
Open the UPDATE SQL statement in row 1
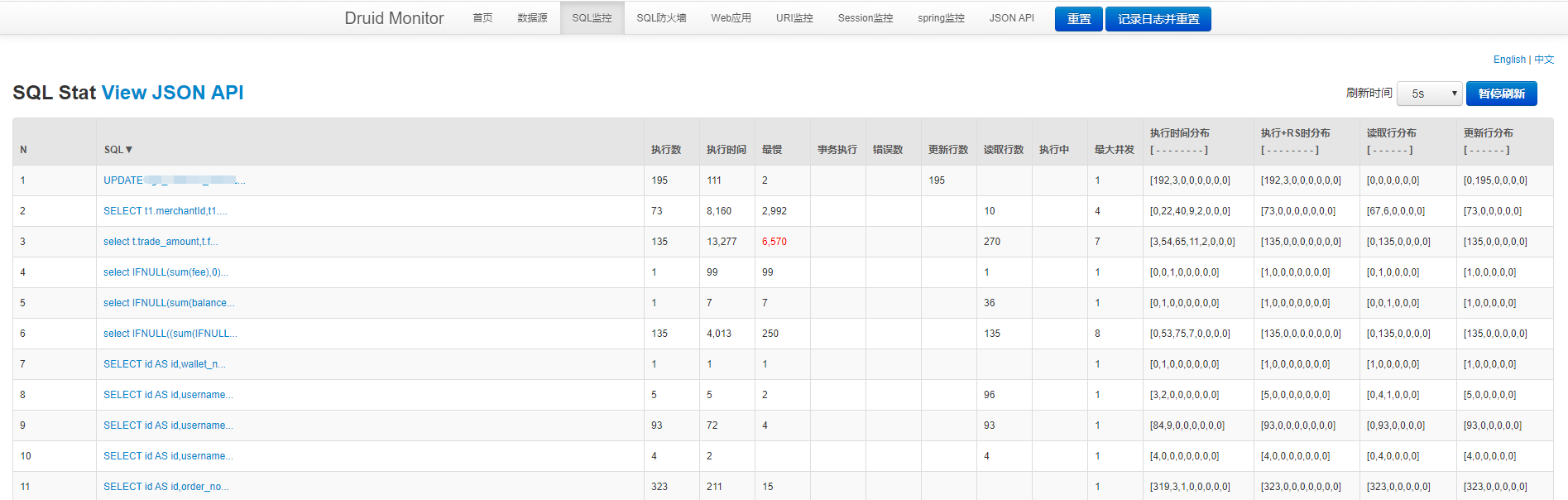click(x=174, y=180)
